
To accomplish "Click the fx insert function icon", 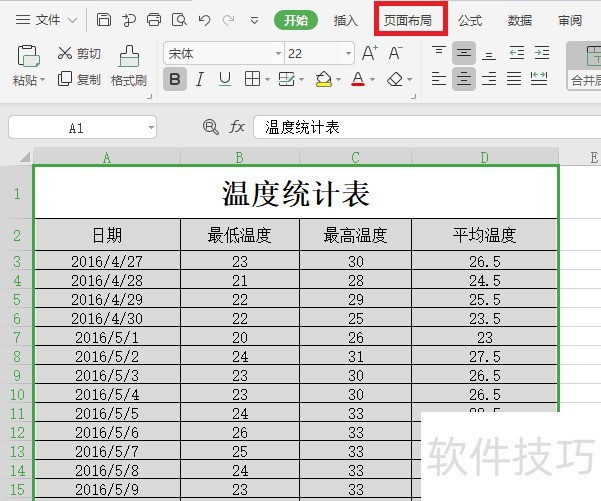I will point(237,127).
